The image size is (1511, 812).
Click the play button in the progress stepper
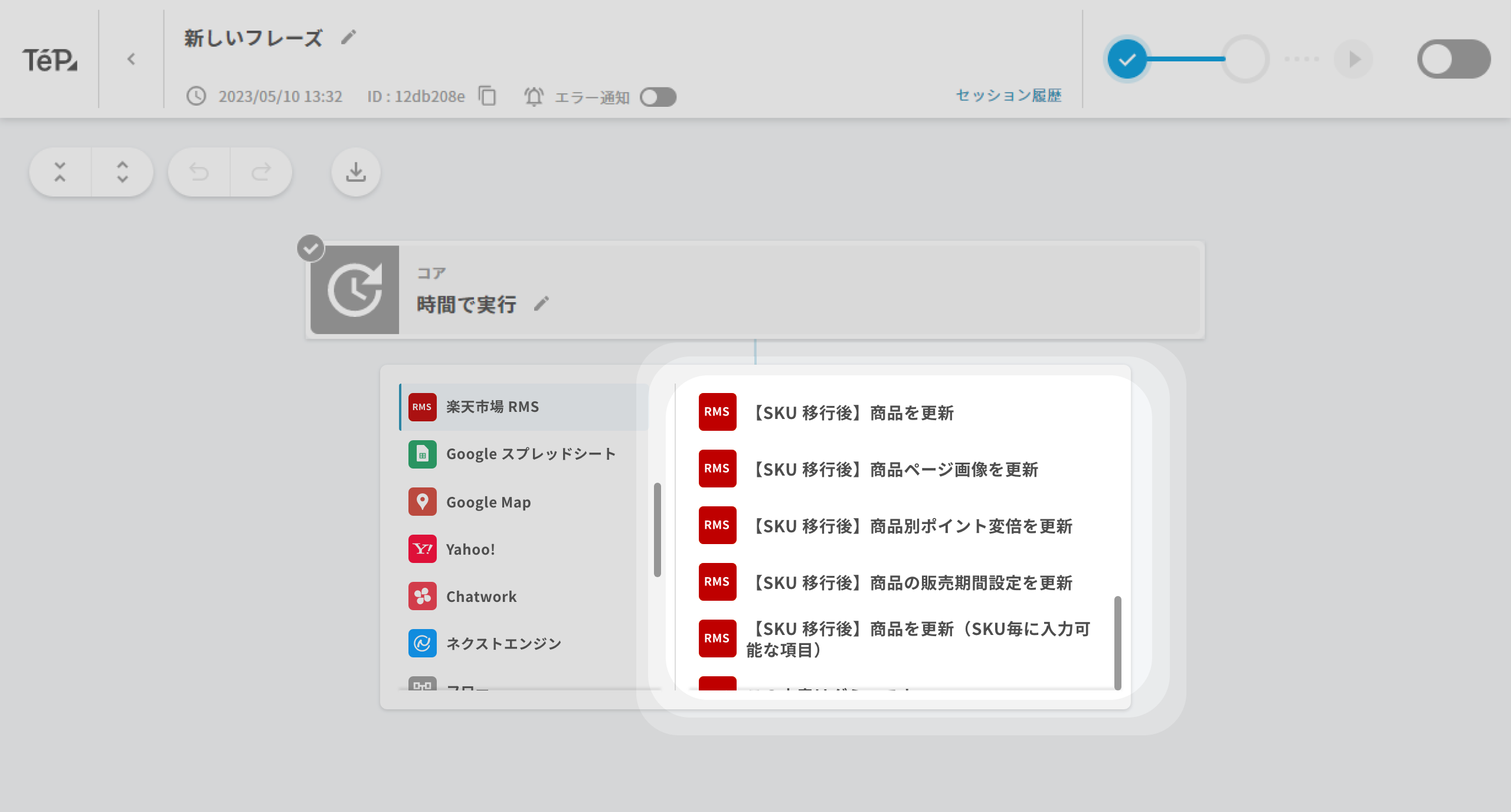click(1354, 59)
